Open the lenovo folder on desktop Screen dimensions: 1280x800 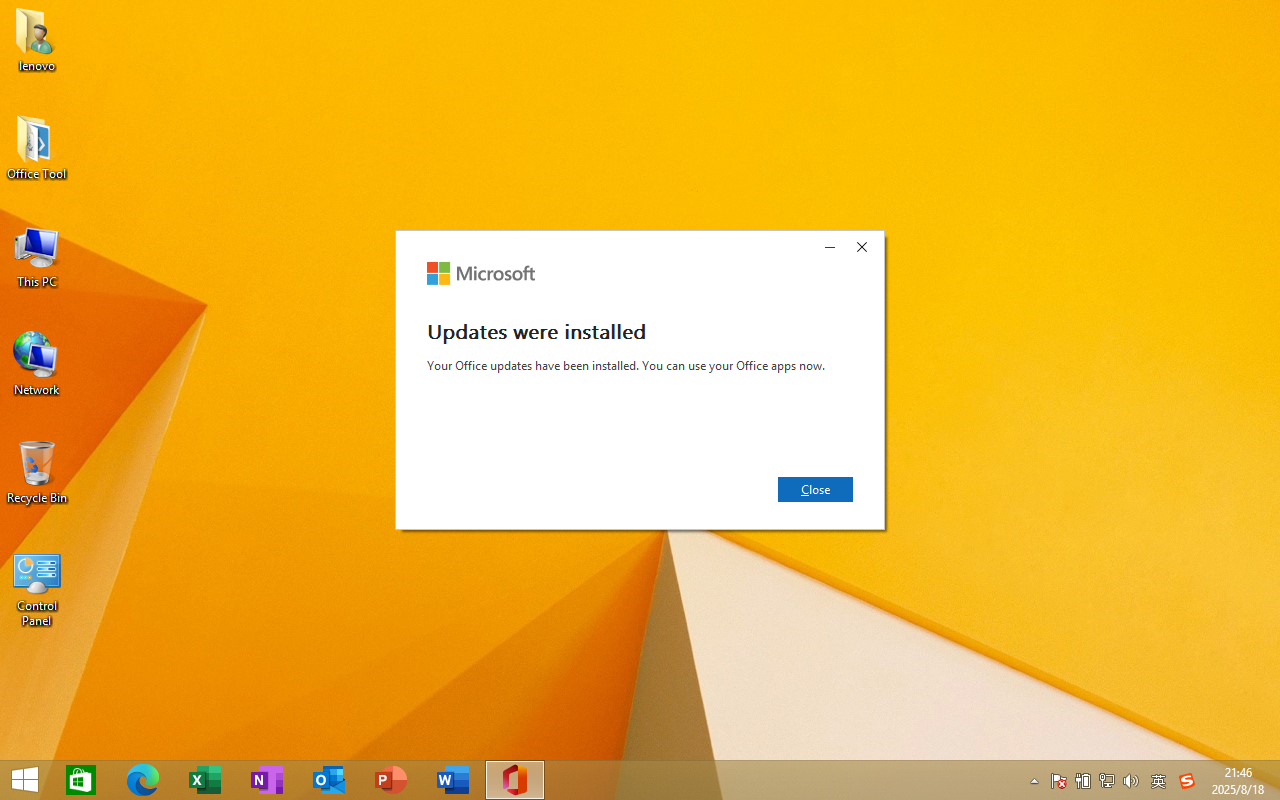click(36, 40)
